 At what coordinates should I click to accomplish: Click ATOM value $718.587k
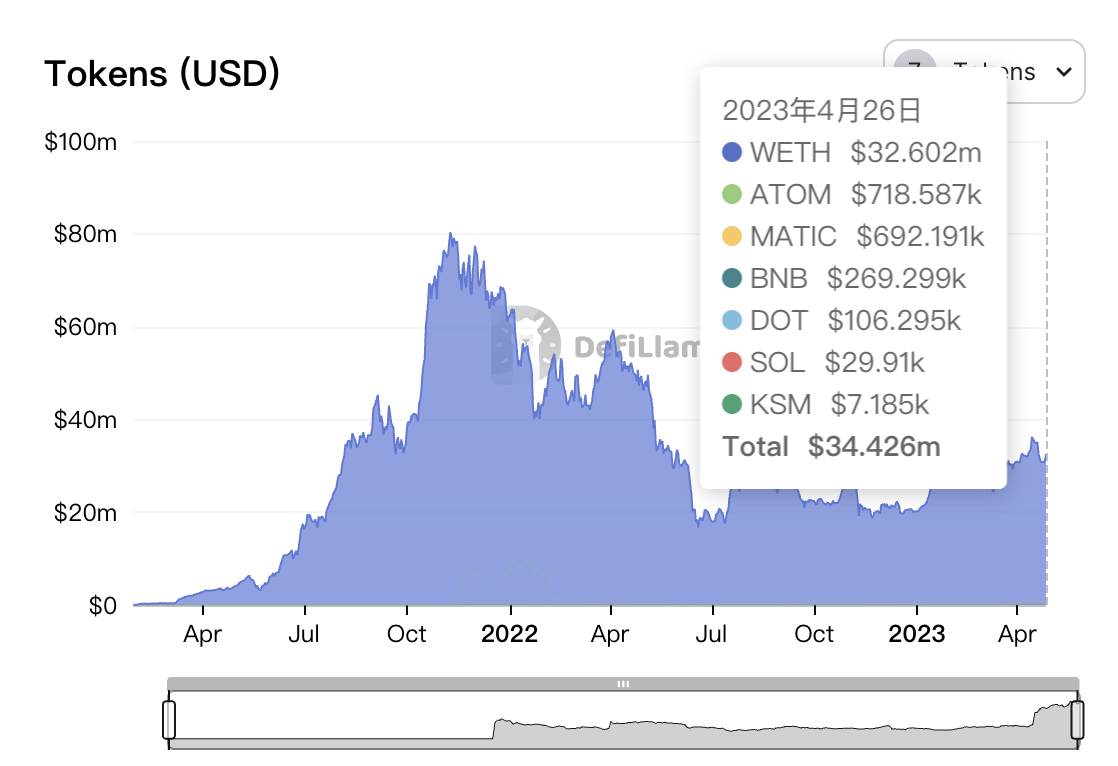(916, 195)
